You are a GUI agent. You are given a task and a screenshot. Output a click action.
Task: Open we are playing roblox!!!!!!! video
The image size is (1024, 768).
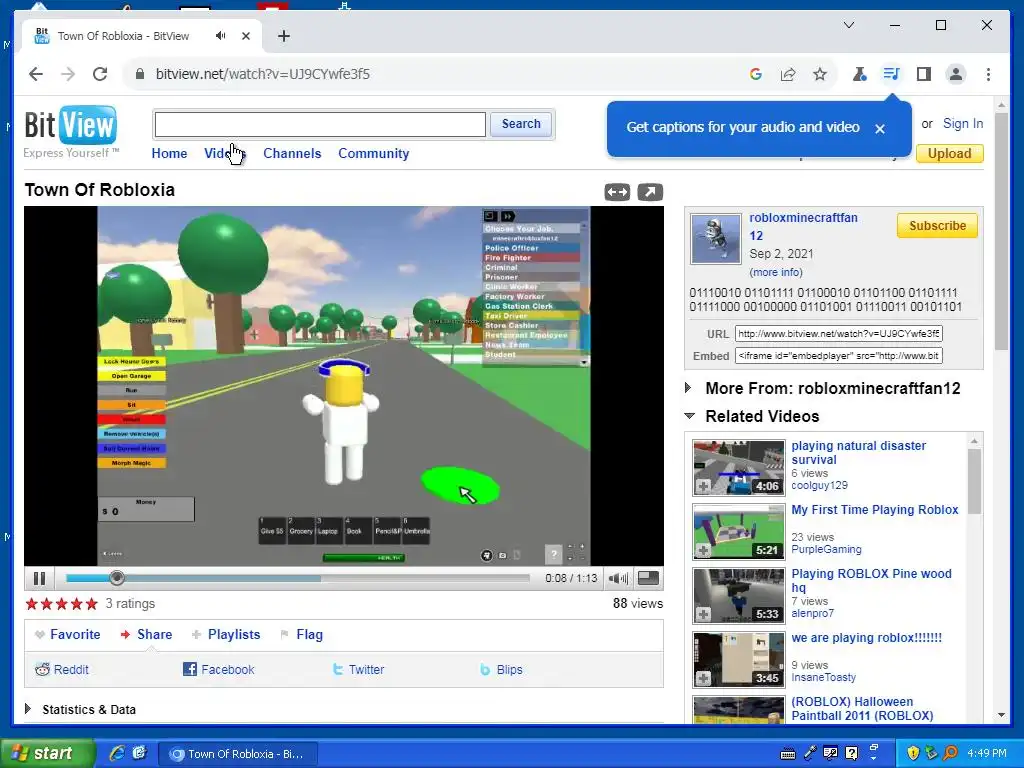[867, 637]
